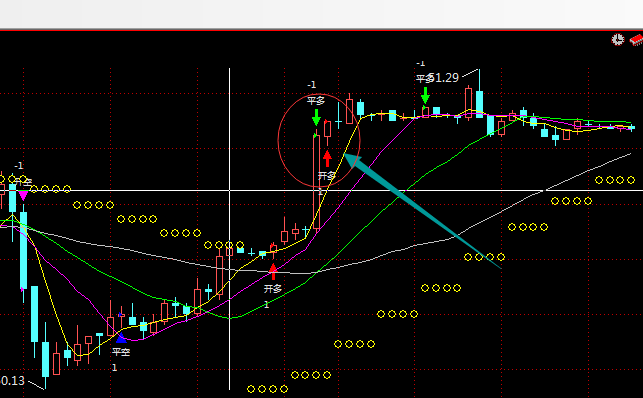The image size is (643, 398).
Task: Select the teal diagonal arrow annotation
Action: pyautogui.click(x=422, y=211)
